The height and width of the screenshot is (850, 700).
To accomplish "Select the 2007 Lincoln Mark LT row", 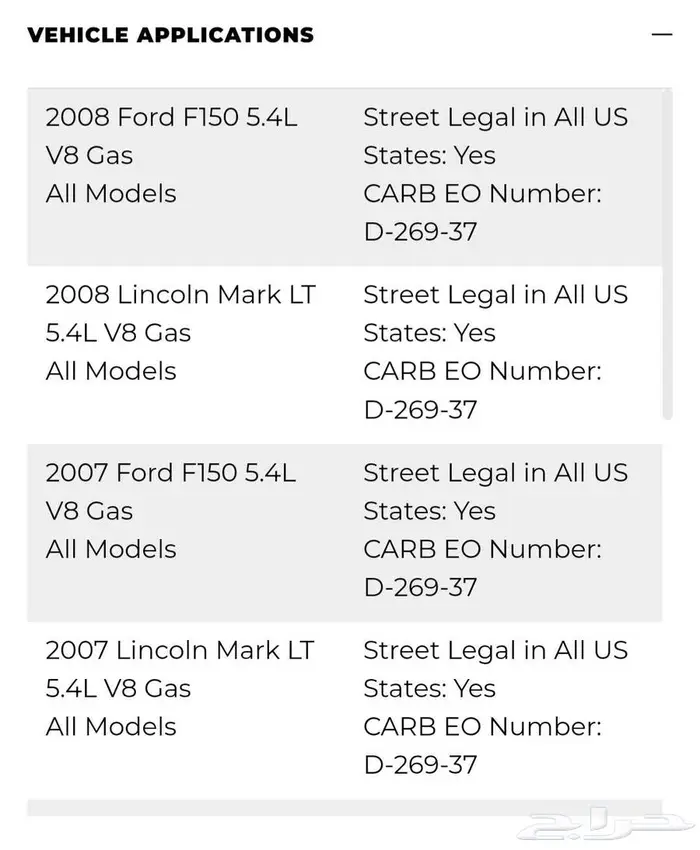I will point(180,688).
